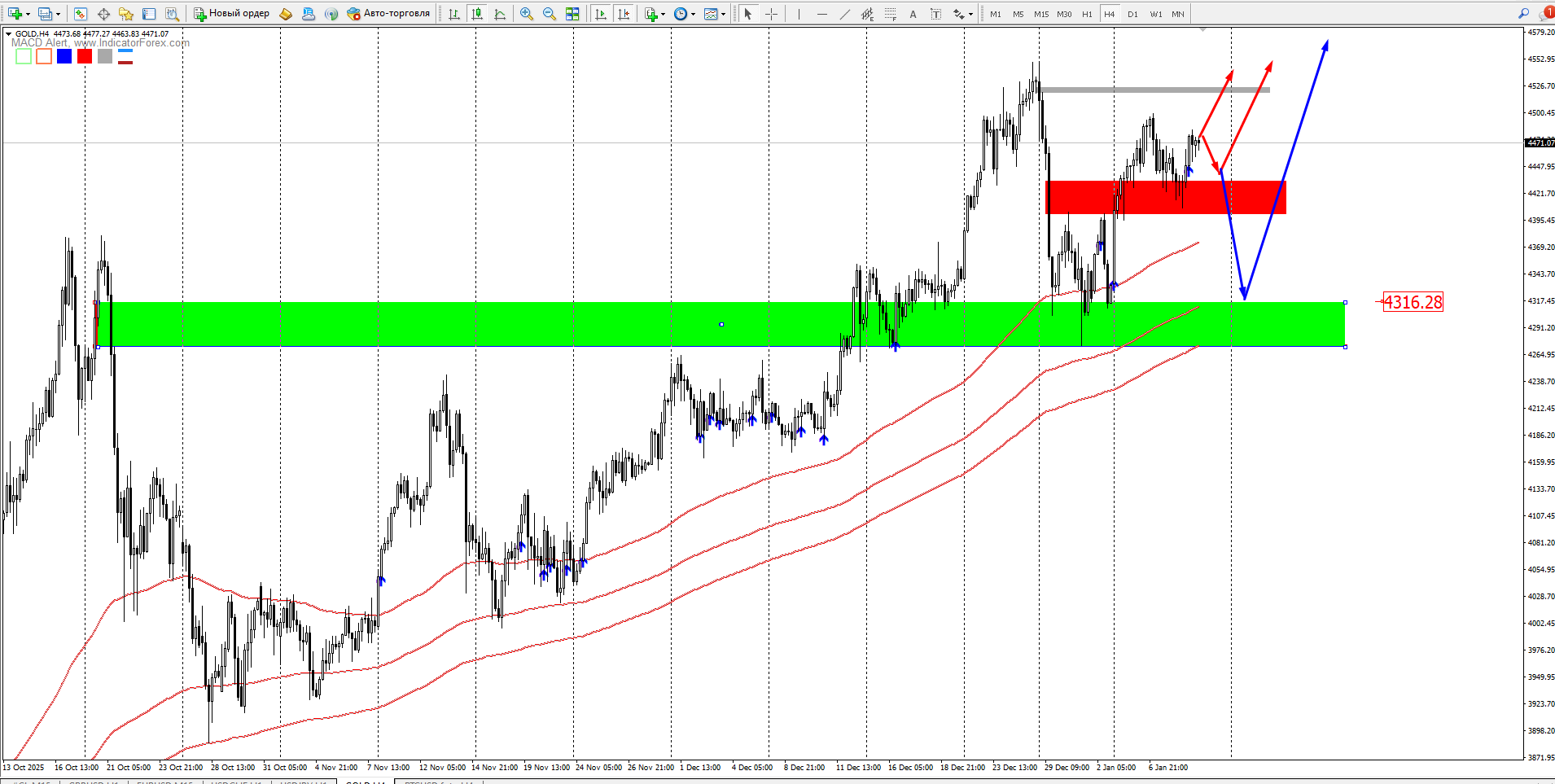Open the Data Window crosshair icon
The image size is (1555, 784).
tap(103, 14)
